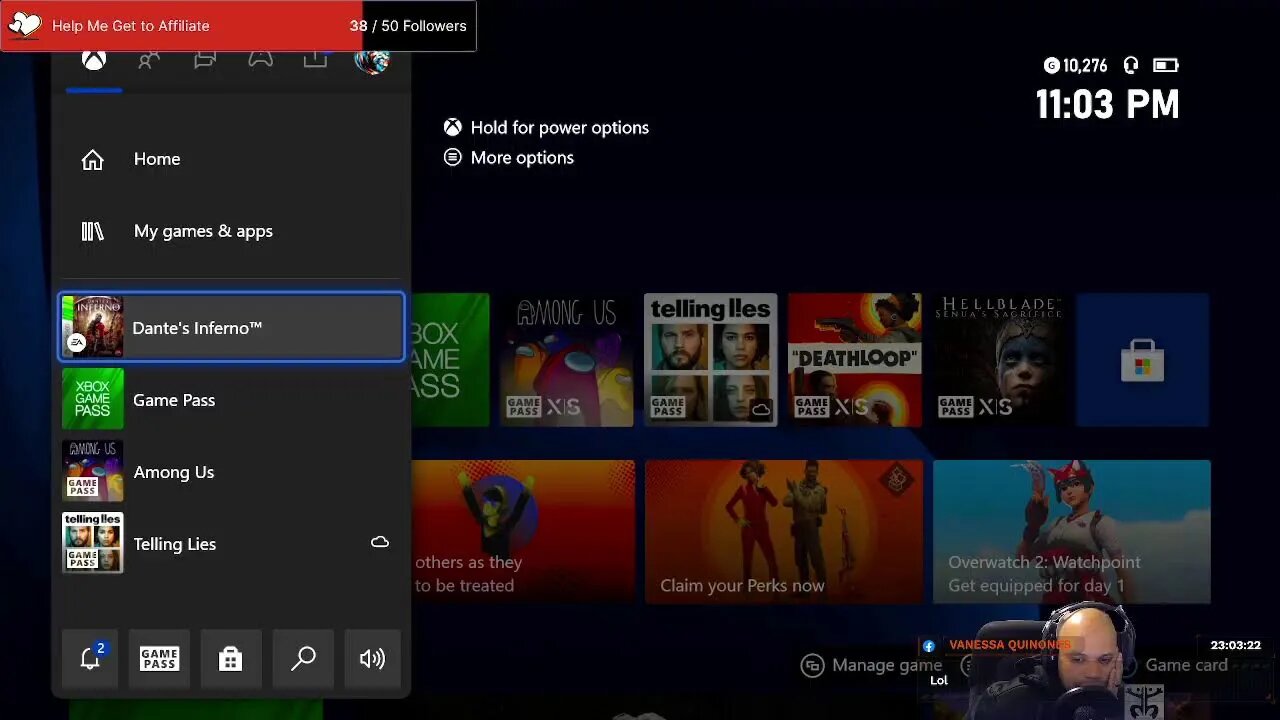
Task: Open the Capture & share tab
Action: click(315, 61)
